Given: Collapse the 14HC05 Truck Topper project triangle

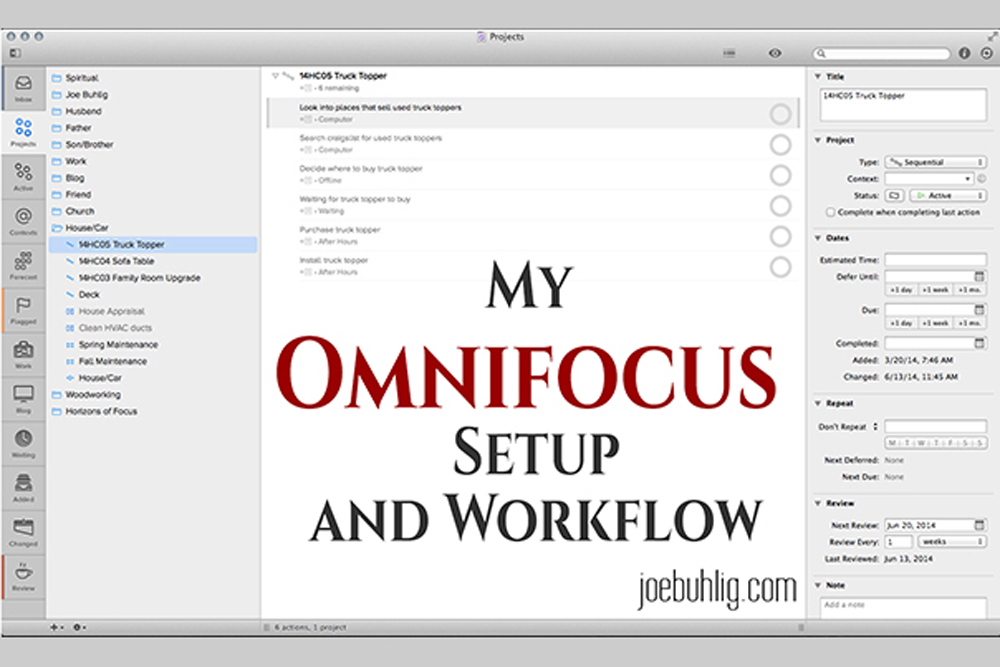Looking at the screenshot, I should (x=276, y=75).
